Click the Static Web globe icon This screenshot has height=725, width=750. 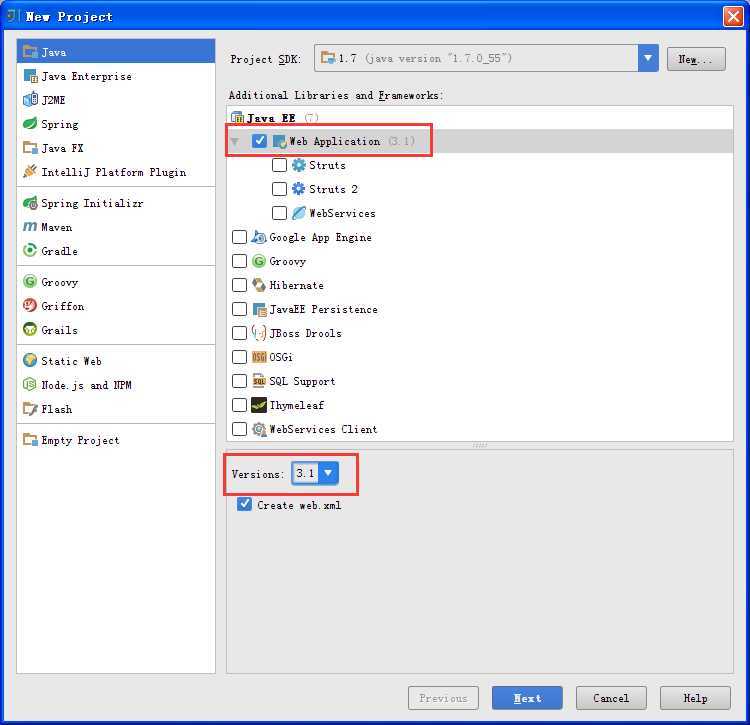30,360
